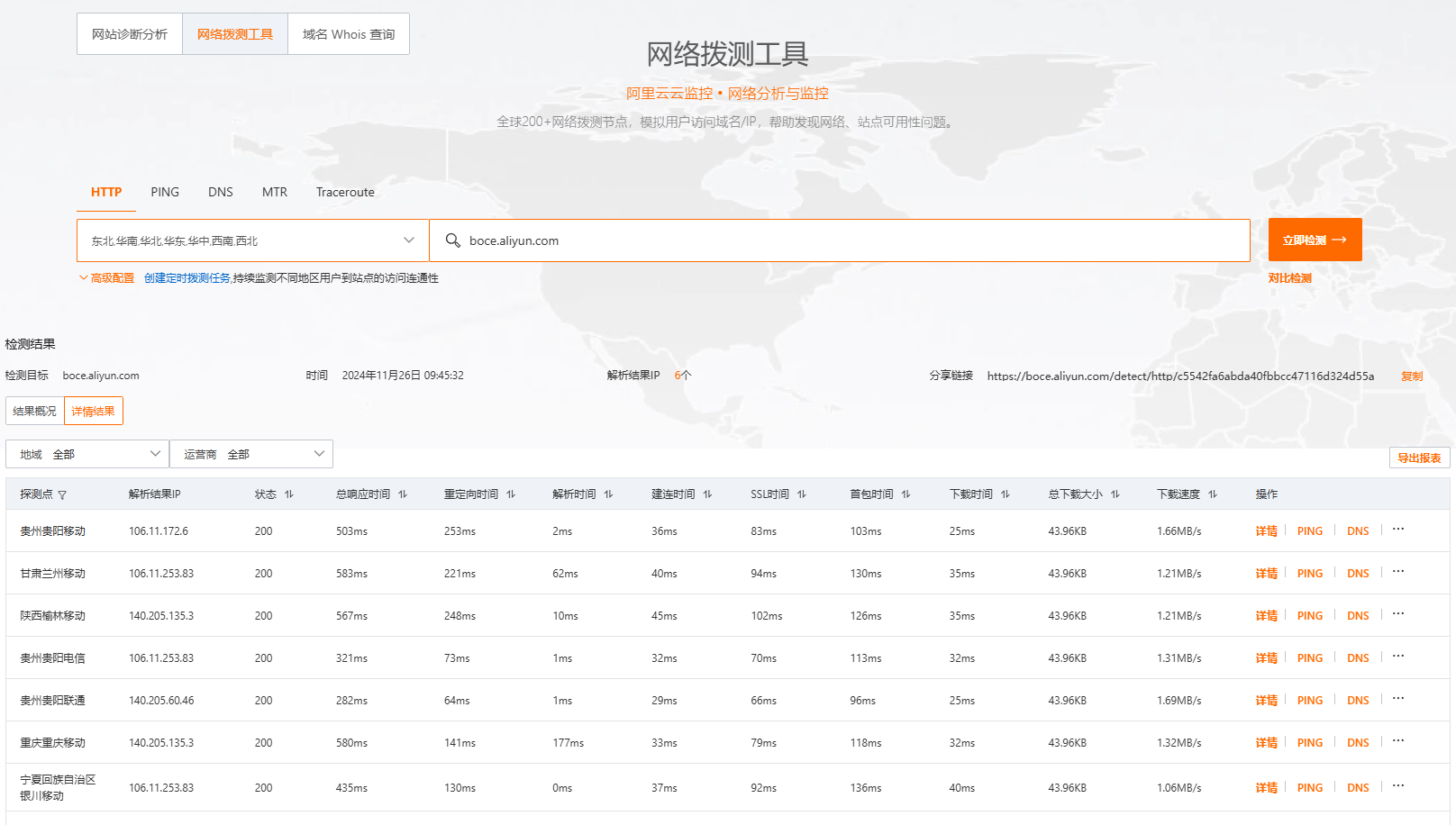Viewport: 1456px width, 825px height.
Task: Run DNS for 陕西榆林移动 row
Action: (1358, 616)
